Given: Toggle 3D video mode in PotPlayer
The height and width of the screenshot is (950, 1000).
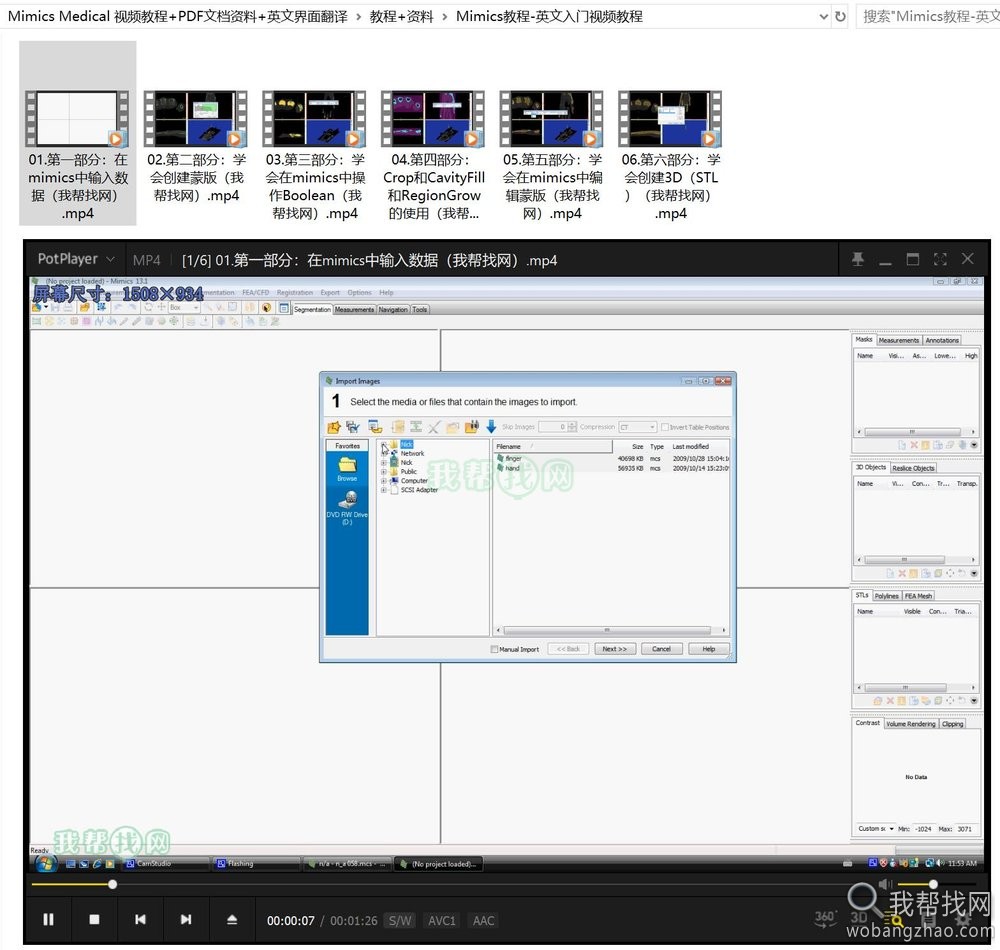Looking at the screenshot, I should point(858,917).
